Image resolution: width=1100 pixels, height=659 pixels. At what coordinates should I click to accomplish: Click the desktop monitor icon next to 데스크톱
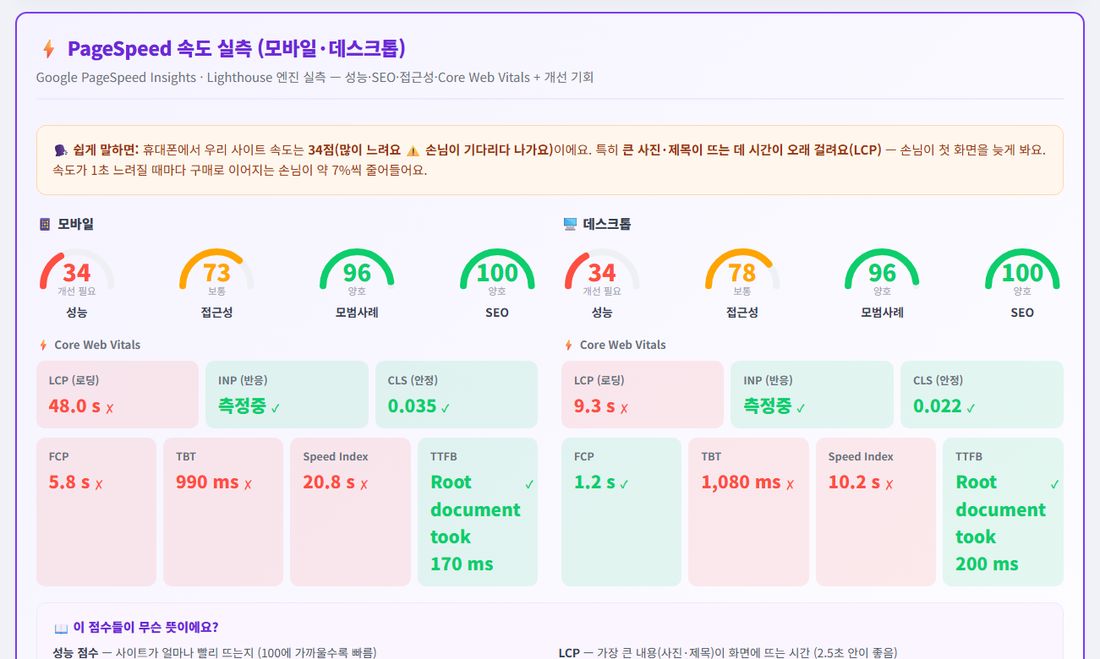[x=570, y=224]
